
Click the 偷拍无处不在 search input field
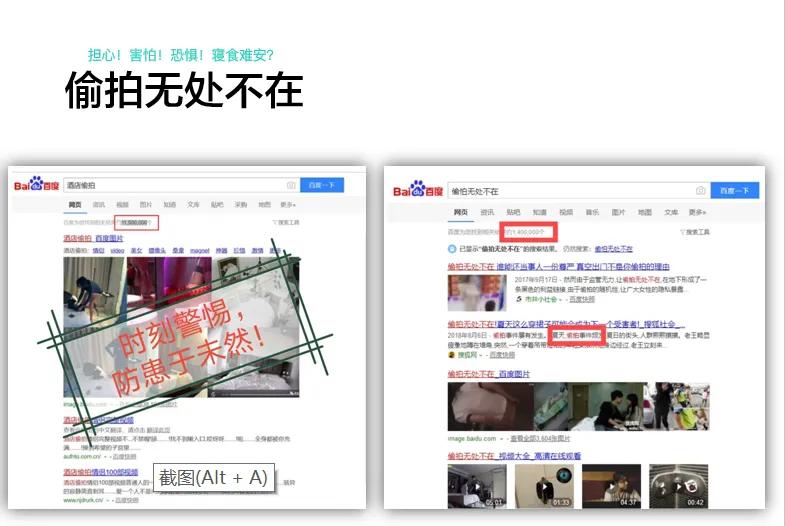pos(579,191)
